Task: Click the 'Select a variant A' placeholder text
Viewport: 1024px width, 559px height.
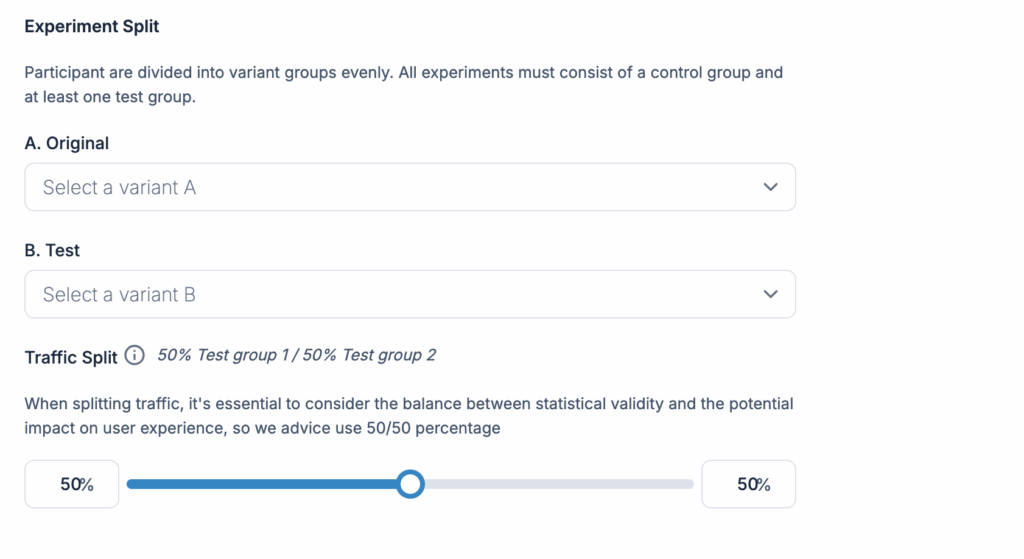Action: click(x=119, y=187)
